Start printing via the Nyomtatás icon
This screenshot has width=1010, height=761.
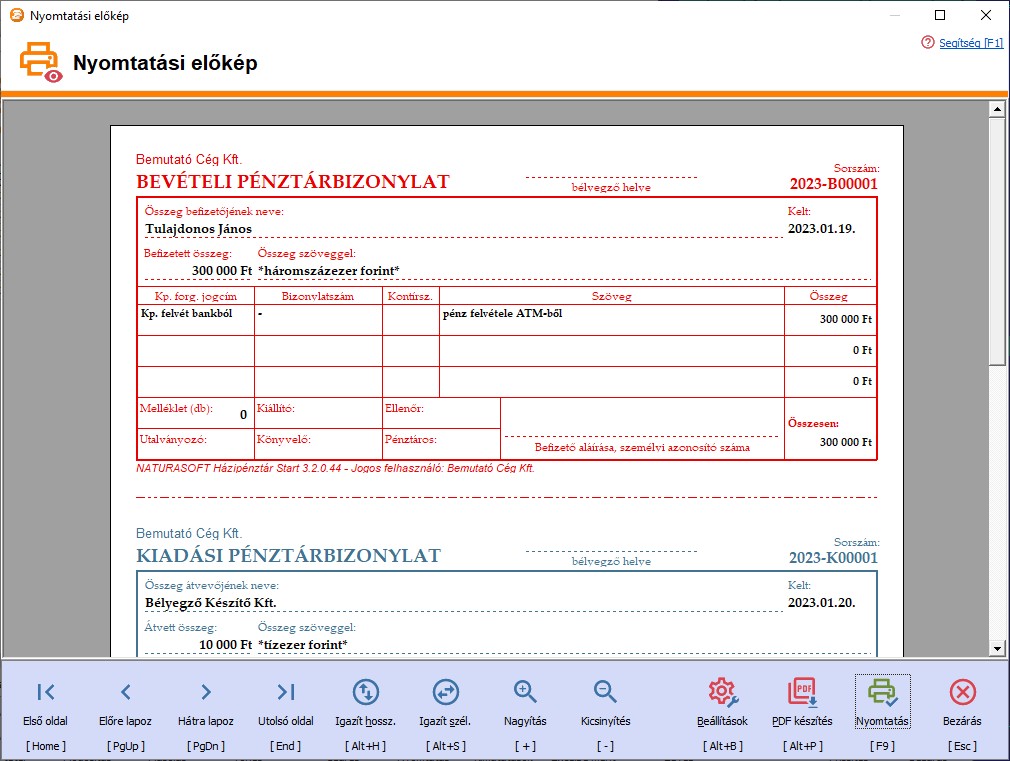click(x=883, y=692)
